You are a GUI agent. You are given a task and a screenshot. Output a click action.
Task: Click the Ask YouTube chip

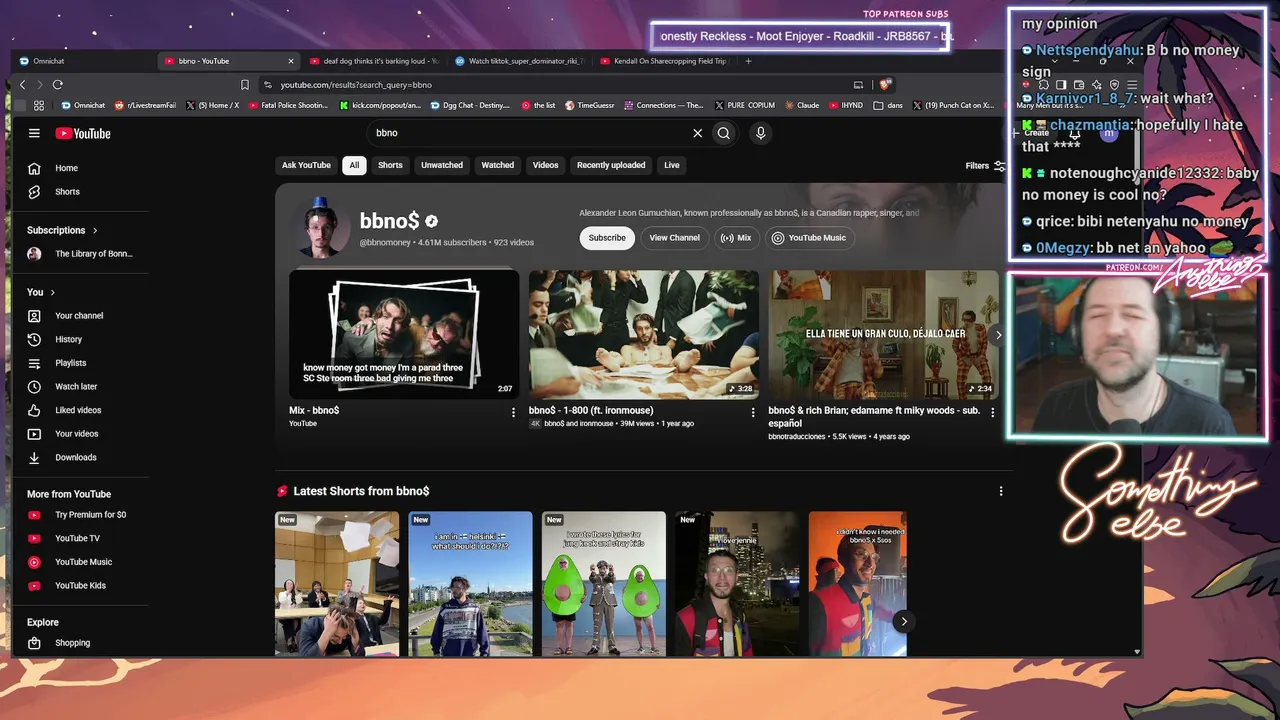coord(306,166)
